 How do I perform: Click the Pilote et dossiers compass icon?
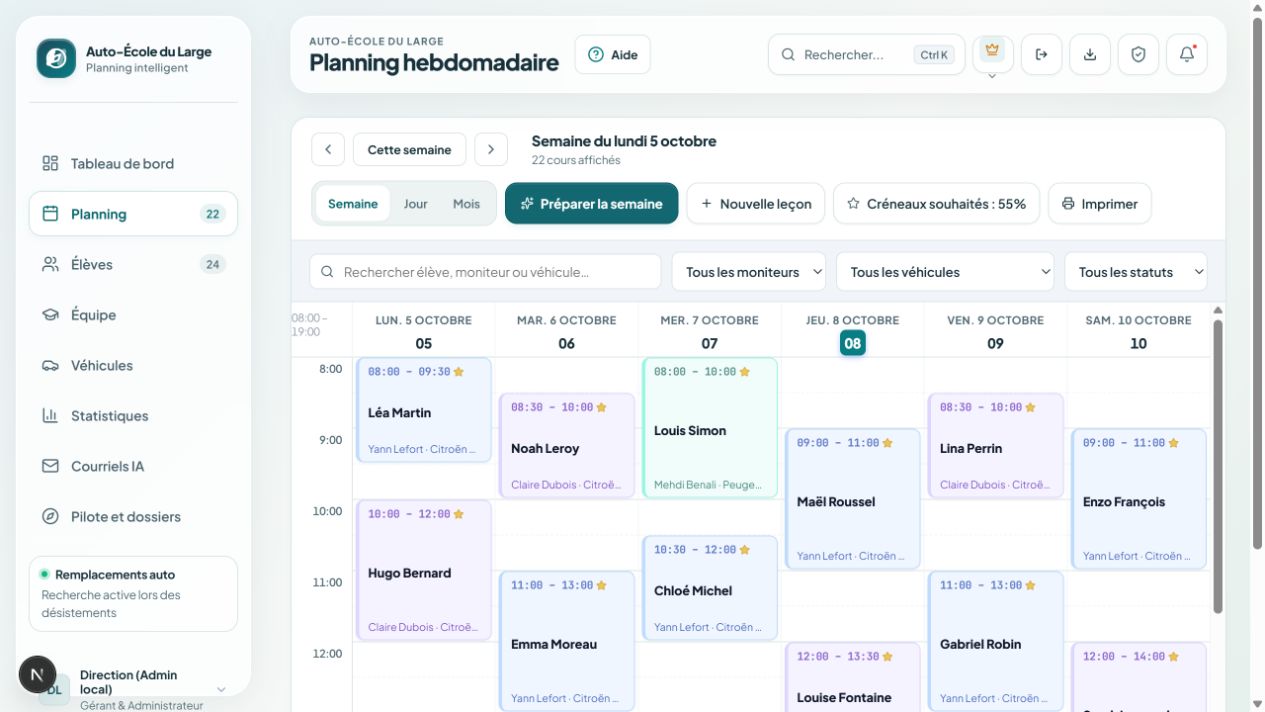click(x=50, y=517)
